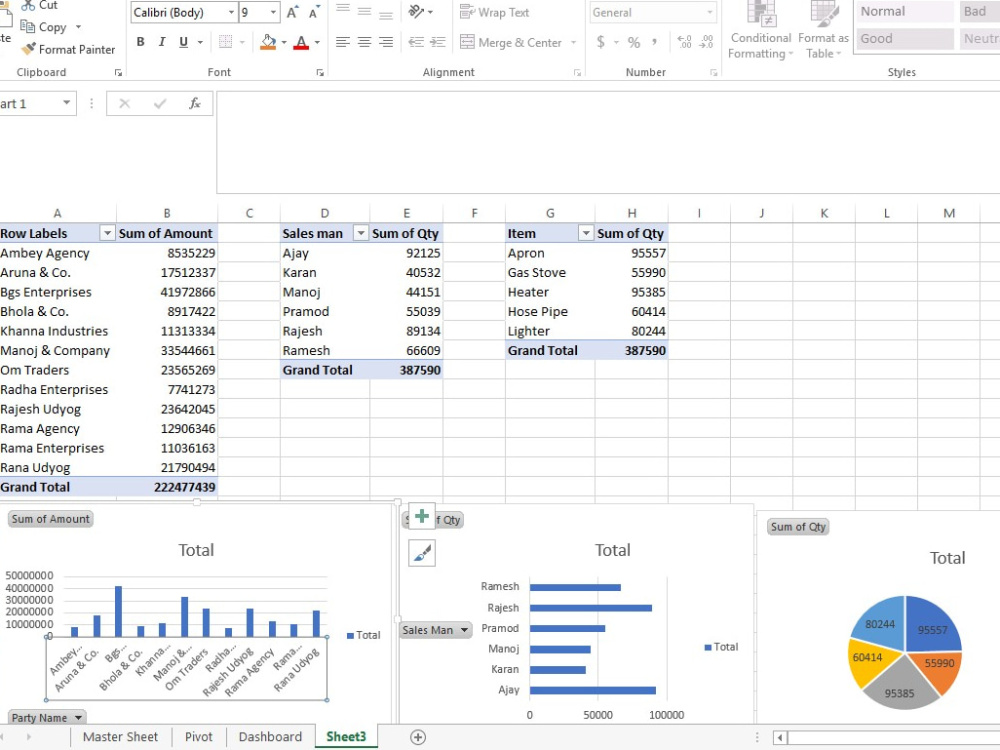The image size is (1000, 750).
Task: Apply the Fill Color bucket
Action: [268, 42]
